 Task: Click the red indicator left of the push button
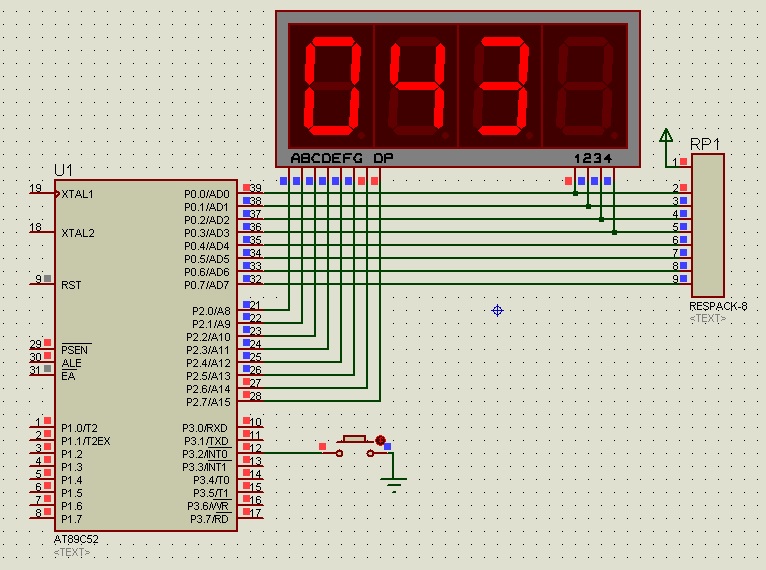[x=322, y=446]
